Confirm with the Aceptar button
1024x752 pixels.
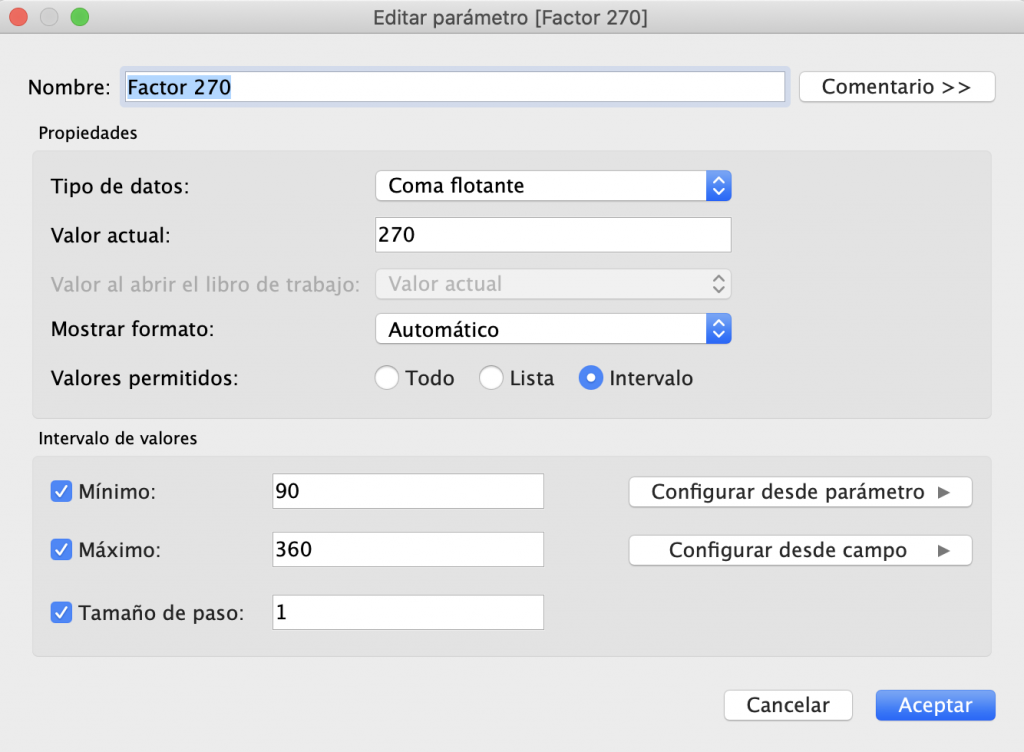[935, 705]
